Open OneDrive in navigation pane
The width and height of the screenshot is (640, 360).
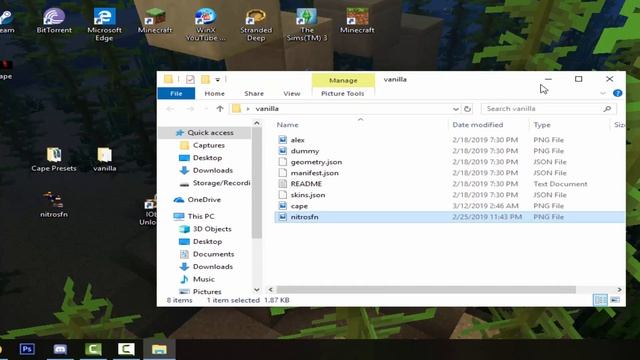(204, 200)
